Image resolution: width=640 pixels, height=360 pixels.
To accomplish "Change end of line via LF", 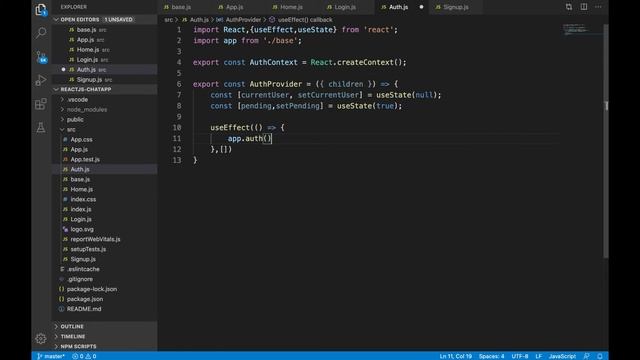I will pos(538,356).
